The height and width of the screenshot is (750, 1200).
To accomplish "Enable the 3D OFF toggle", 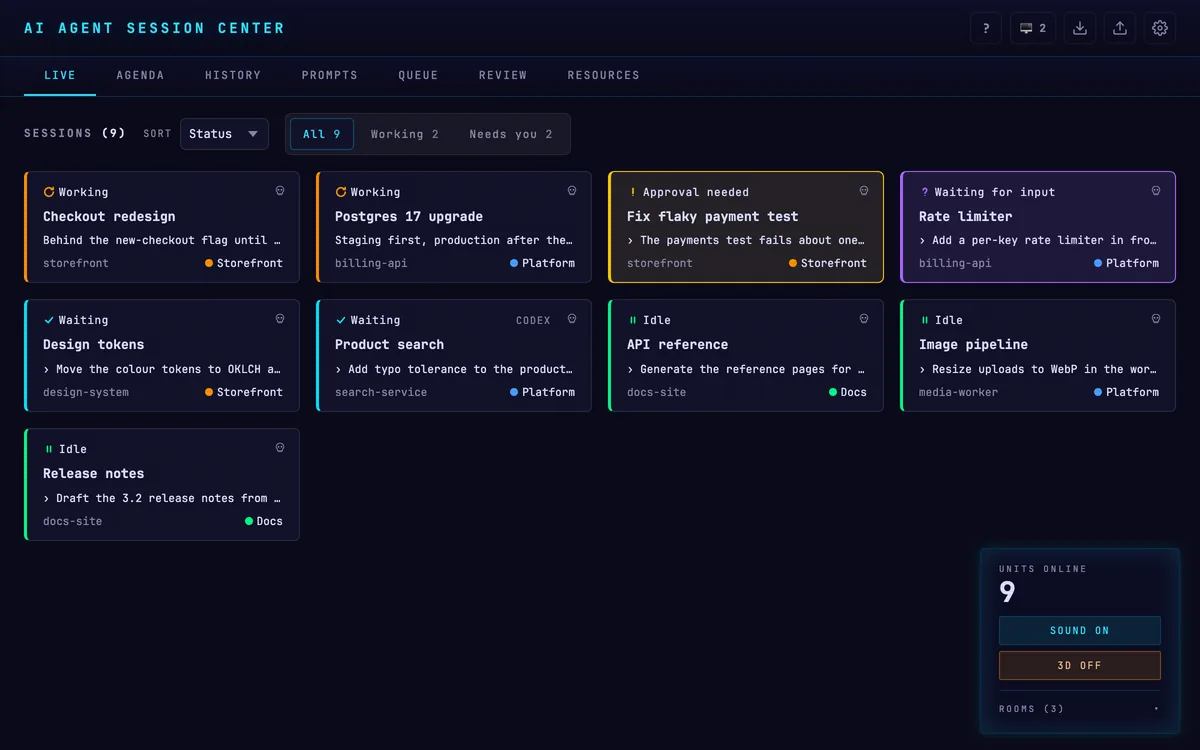I will pyautogui.click(x=1080, y=665).
